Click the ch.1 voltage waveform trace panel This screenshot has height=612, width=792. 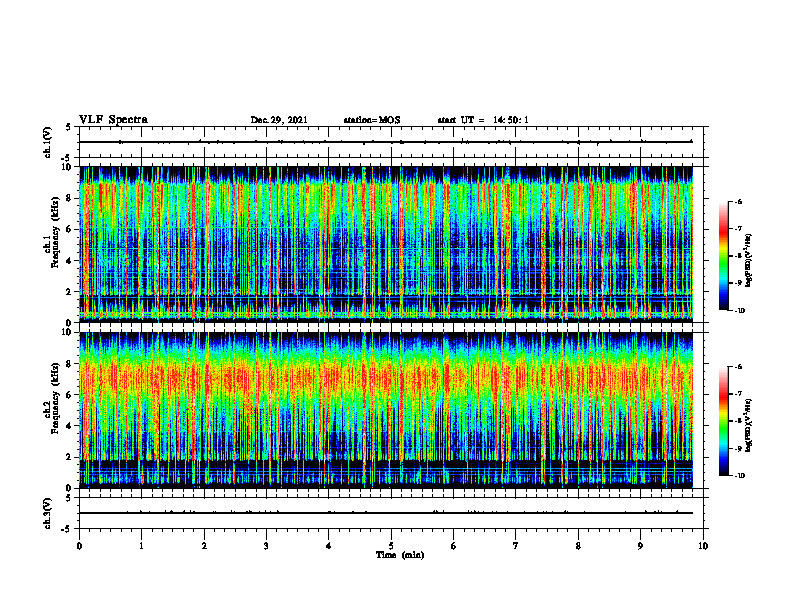point(393,142)
